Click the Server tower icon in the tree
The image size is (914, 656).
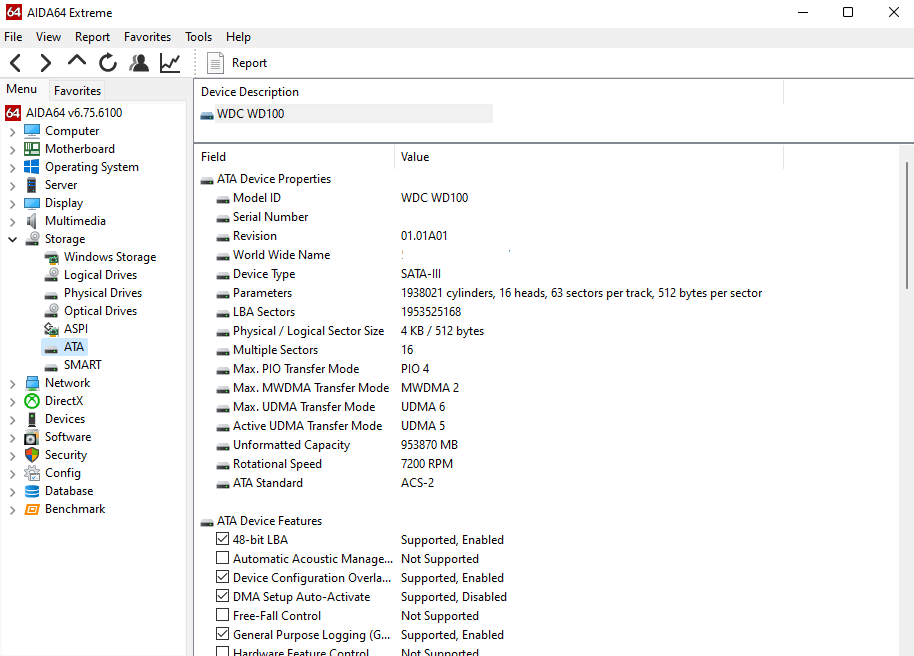(32, 185)
